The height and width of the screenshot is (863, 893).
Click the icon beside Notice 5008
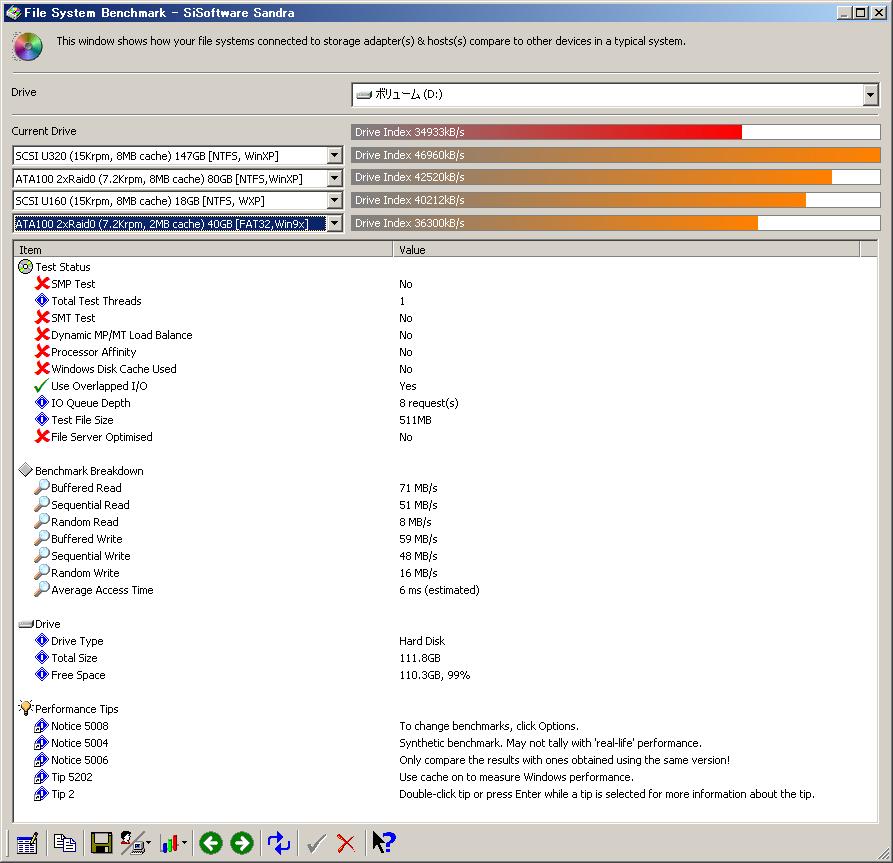[42, 726]
